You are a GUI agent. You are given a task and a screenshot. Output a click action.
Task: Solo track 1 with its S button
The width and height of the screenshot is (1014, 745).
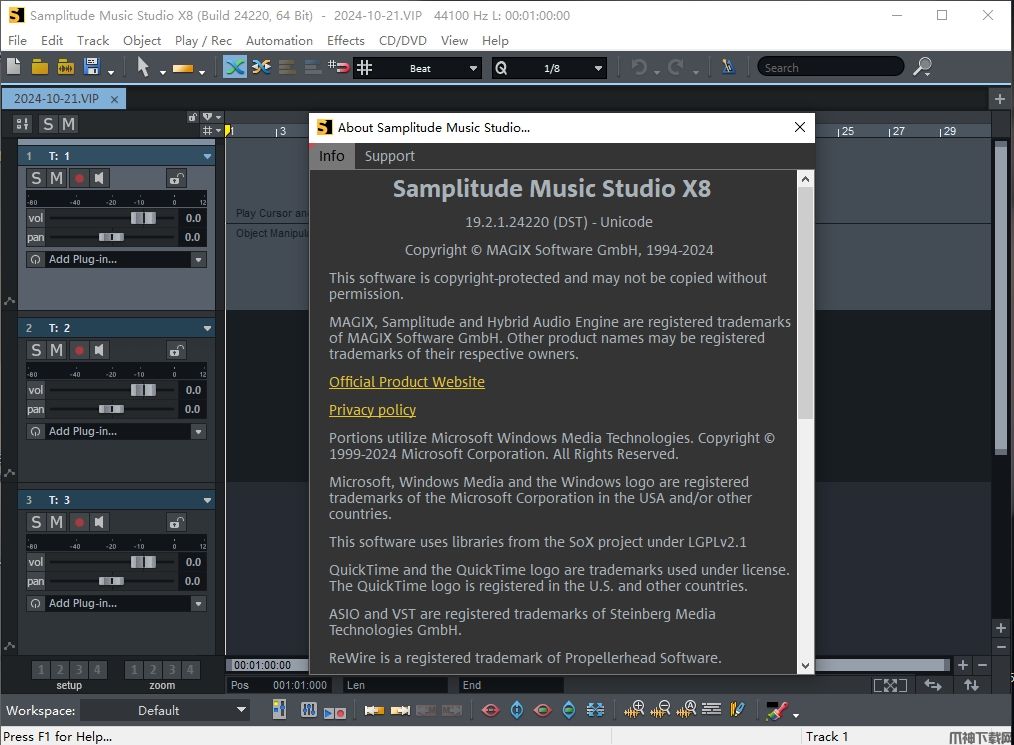pos(37,178)
